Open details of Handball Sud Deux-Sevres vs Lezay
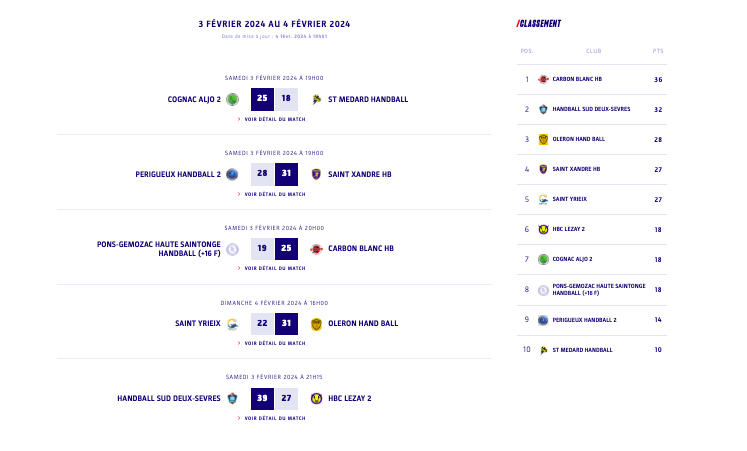 pos(274,418)
